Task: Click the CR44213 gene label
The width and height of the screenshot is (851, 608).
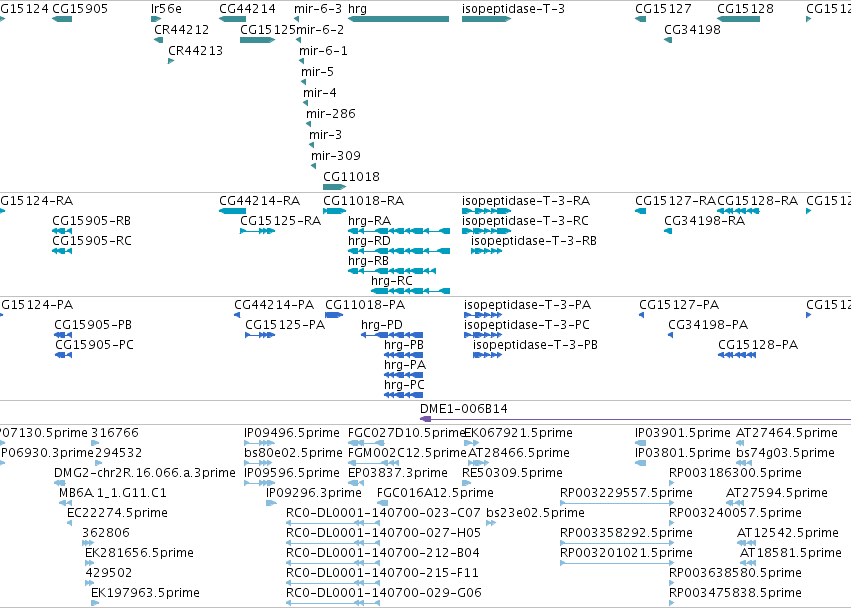Action: pos(195,50)
